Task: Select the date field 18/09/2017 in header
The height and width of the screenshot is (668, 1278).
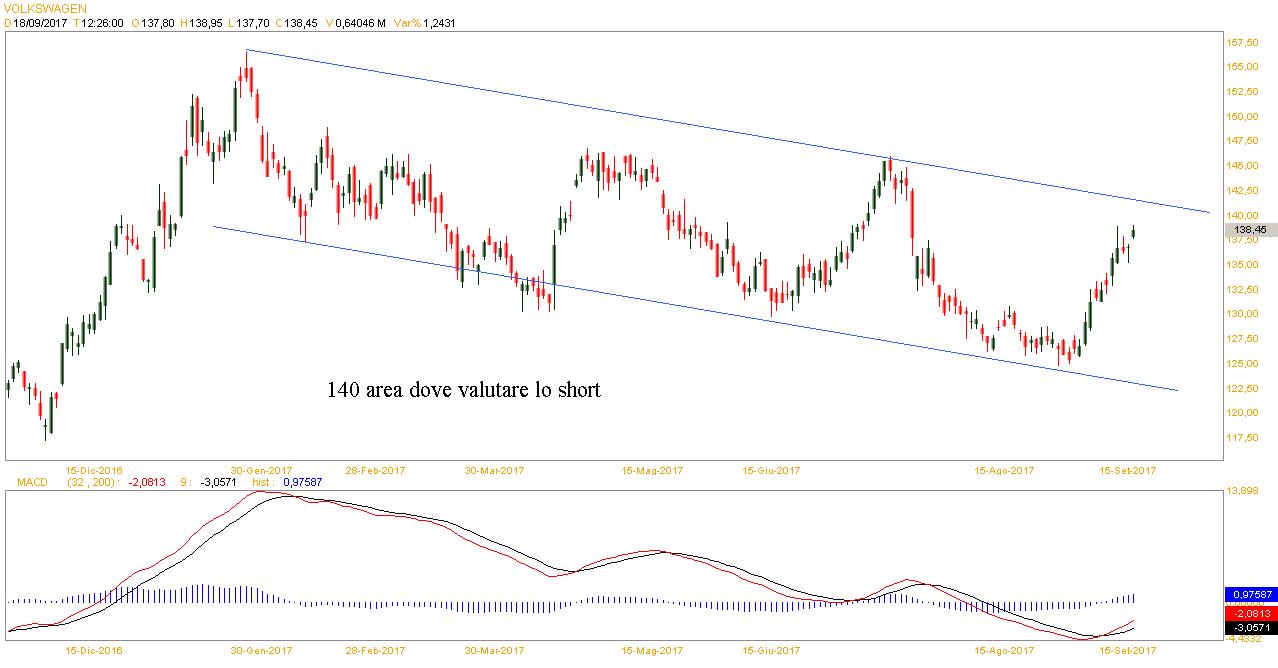Action: (41, 21)
